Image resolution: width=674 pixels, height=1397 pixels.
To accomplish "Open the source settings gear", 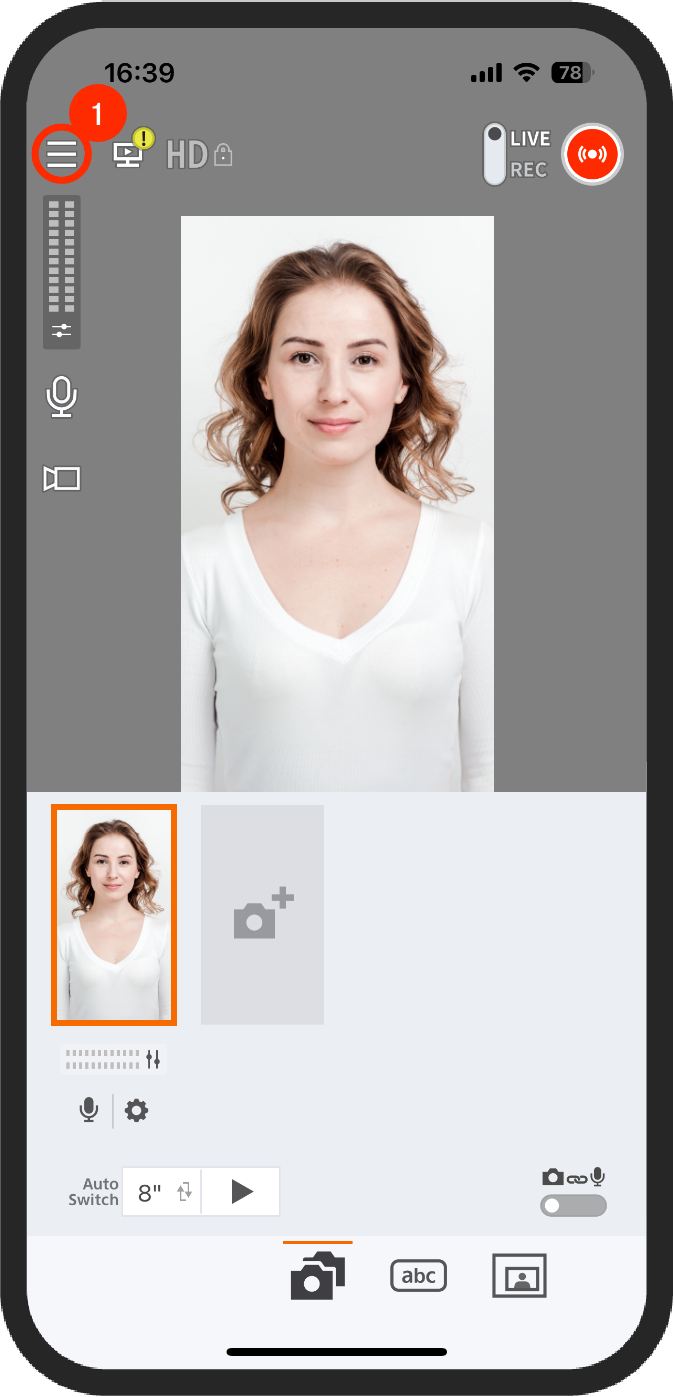I will tap(136, 1110).
